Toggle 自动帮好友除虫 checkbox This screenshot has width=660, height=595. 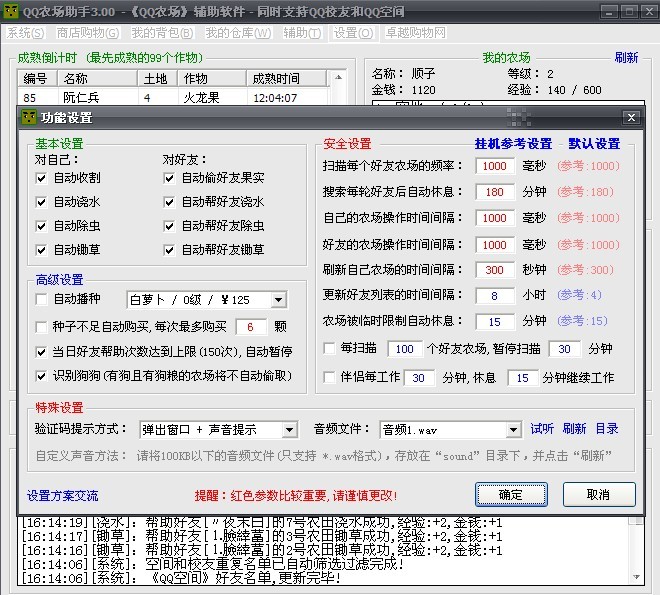coord(169,226)
